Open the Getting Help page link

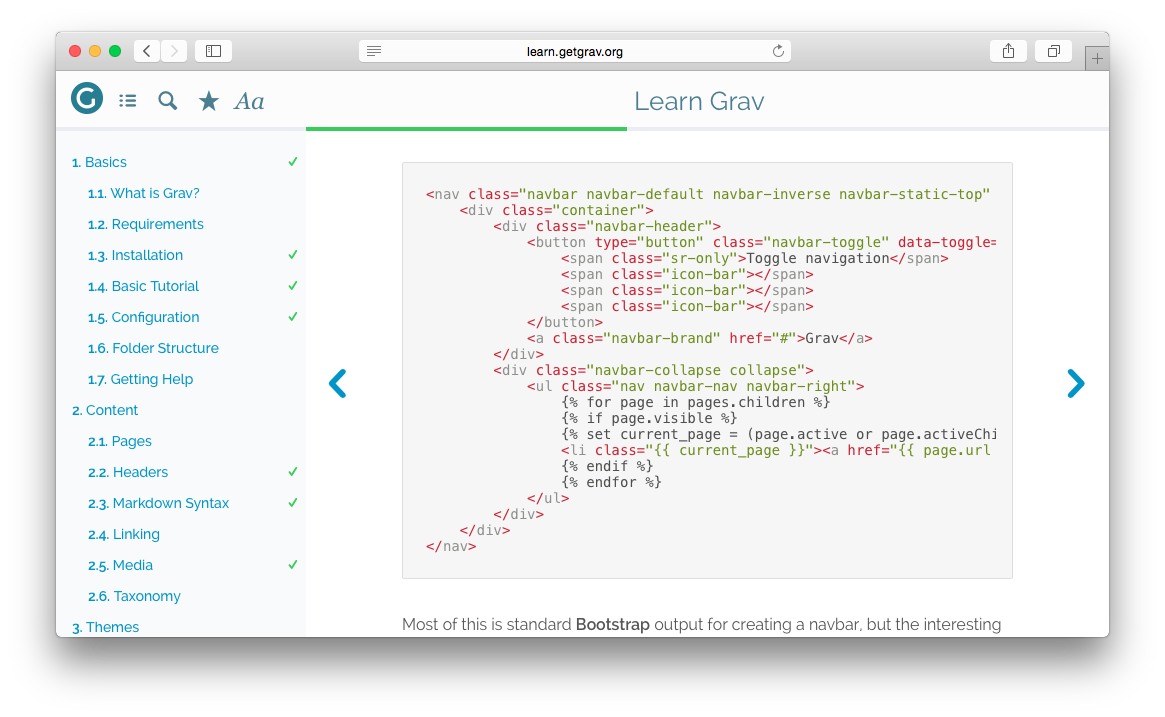151,379
